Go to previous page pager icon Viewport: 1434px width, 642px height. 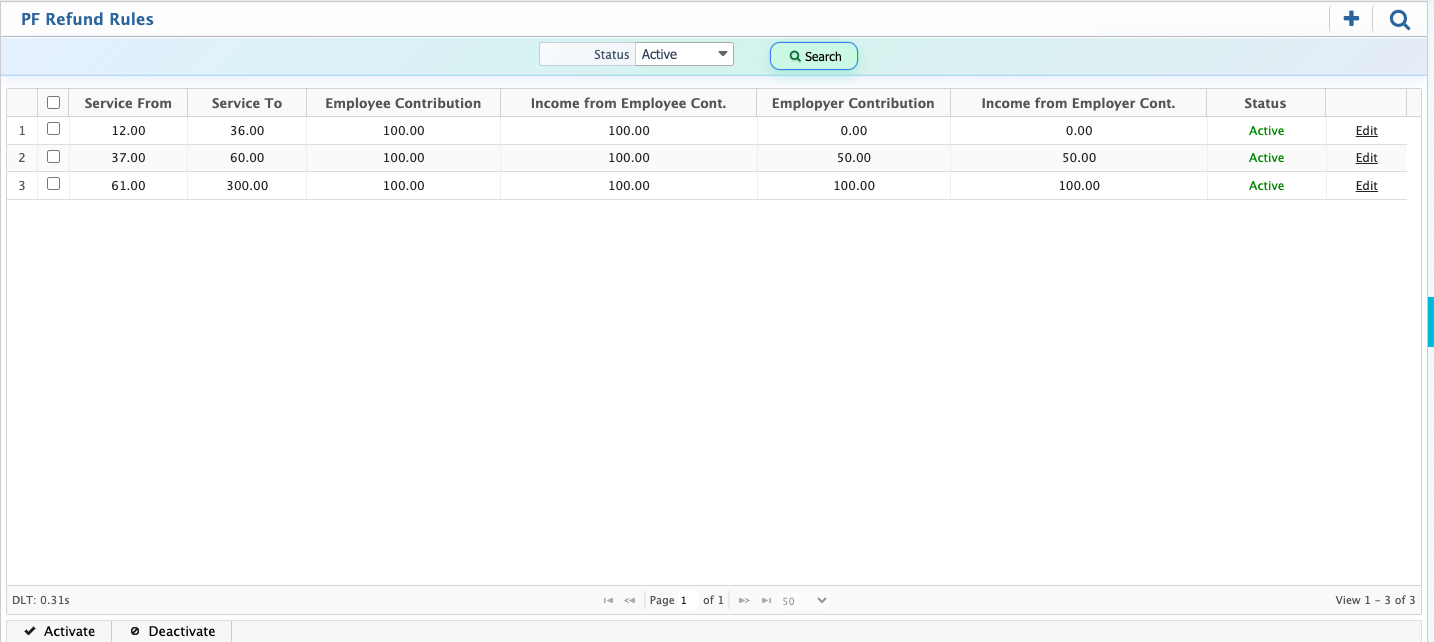[629, 600]
